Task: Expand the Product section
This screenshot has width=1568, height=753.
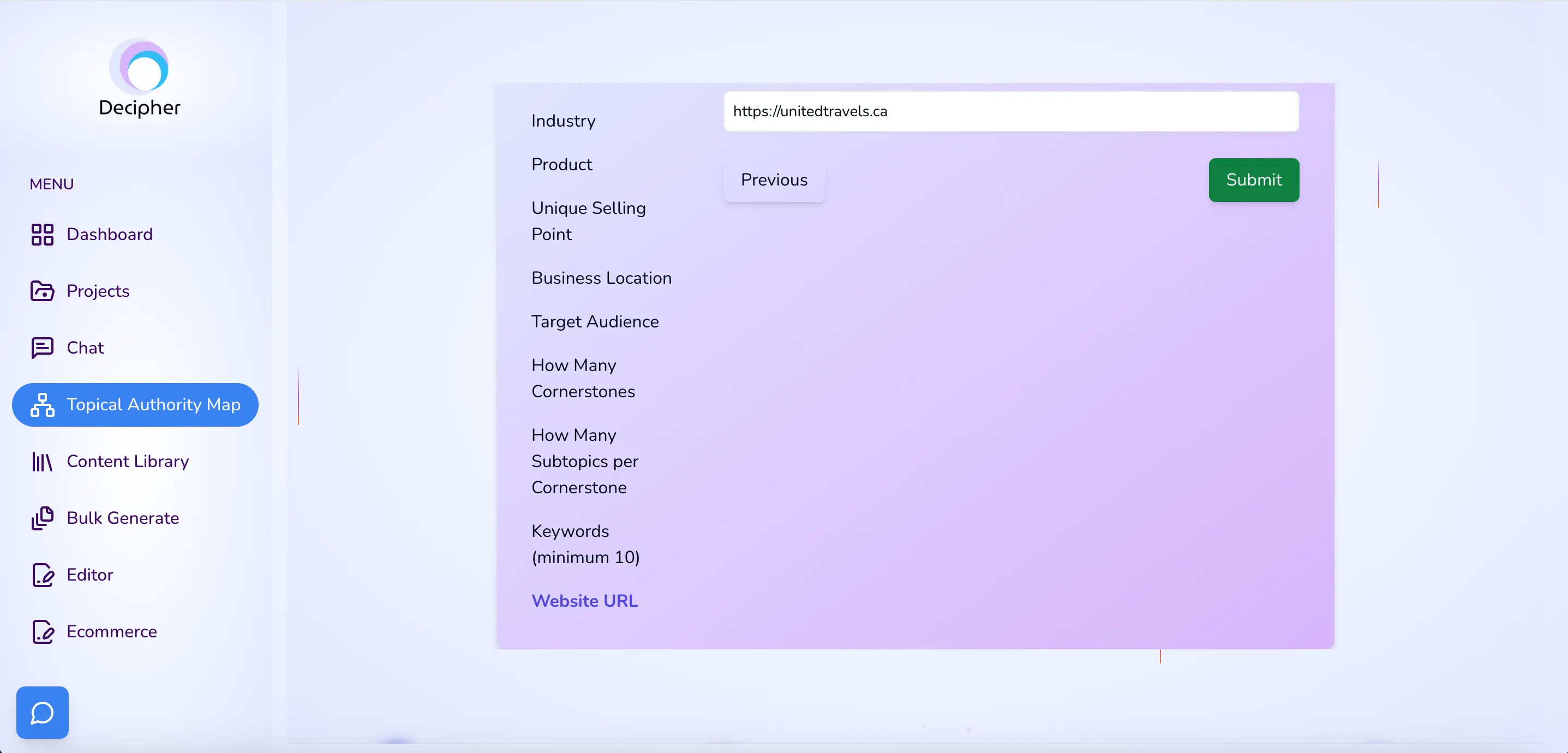Action: click(562, 164)
